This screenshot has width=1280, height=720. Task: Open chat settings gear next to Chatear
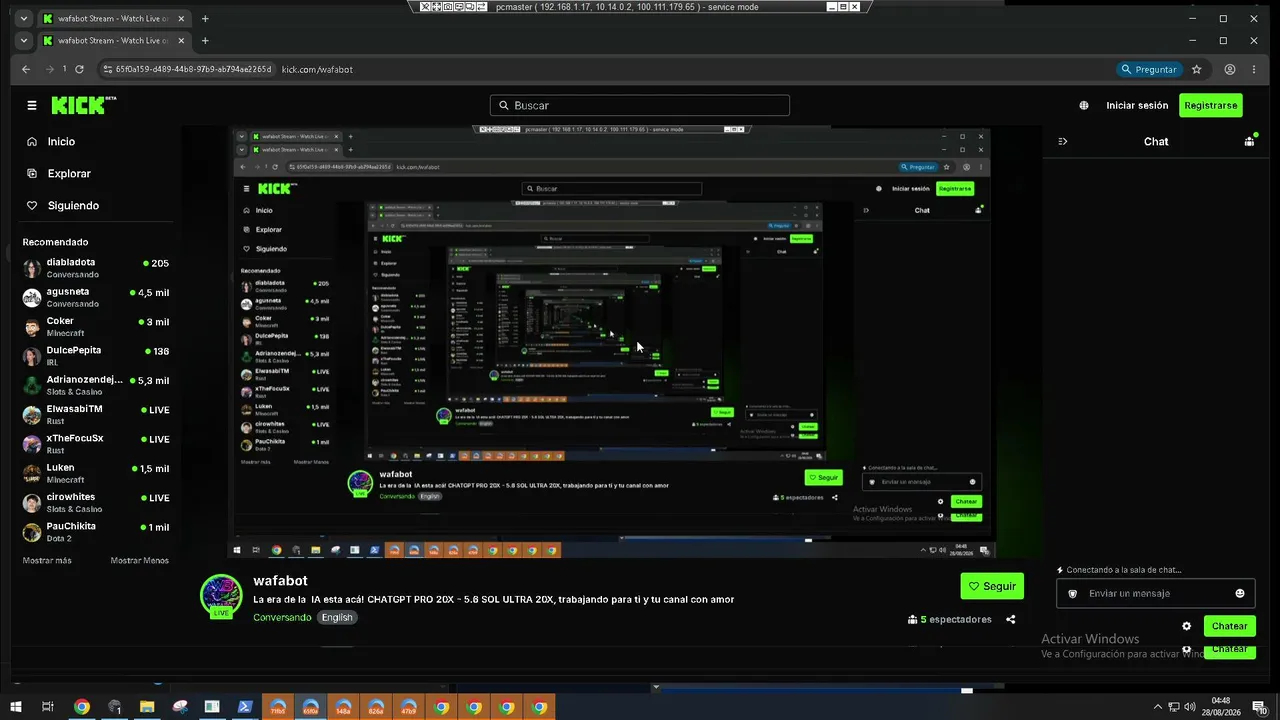pos(1187,626)
